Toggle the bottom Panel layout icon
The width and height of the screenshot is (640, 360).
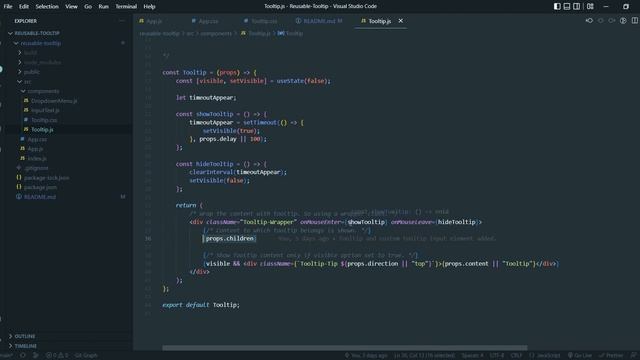[x=567, y=7]
